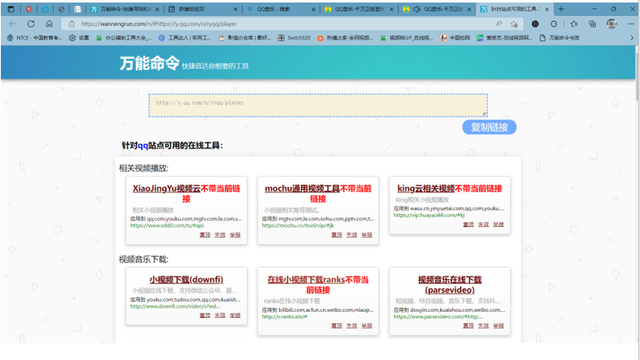The height and width of the screenshot is (360, 640).
Task: Switch to the QQ音乐 tab playing audio
Action: pos(437,9)
